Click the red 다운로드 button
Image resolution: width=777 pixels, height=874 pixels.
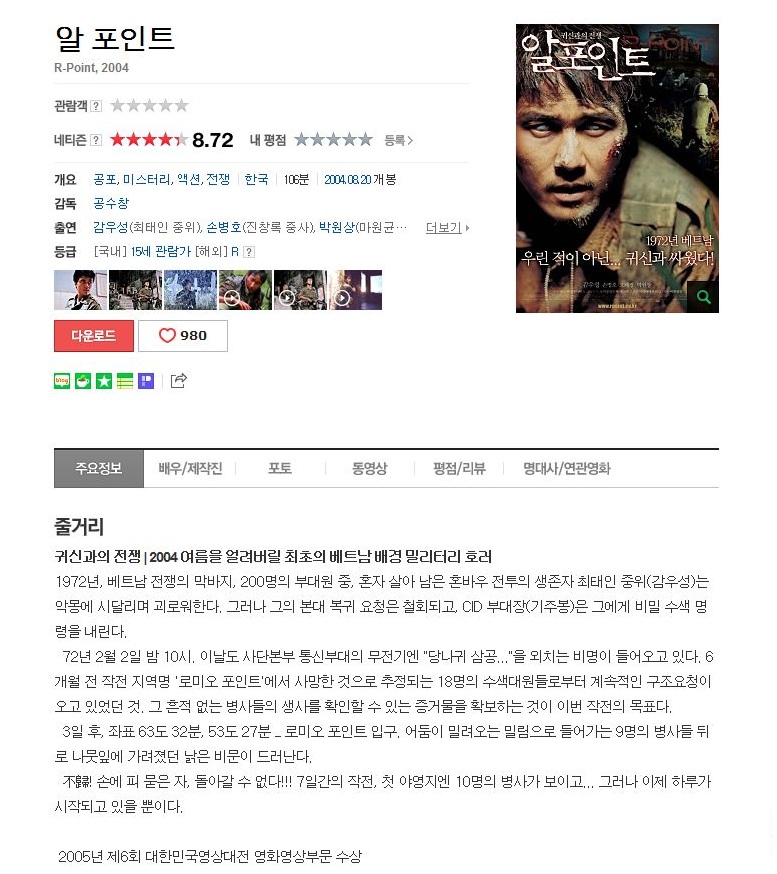(x=94, y=336)
